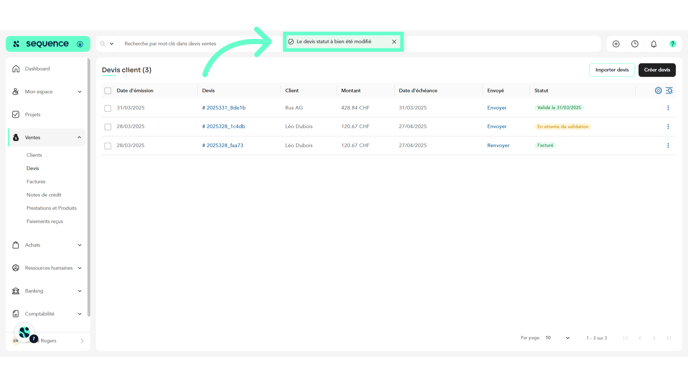Tick the checkbox for quote 2025328_faa73
Image resolution: width=688 pixels, height=387 pixels.
click(108, 146)
